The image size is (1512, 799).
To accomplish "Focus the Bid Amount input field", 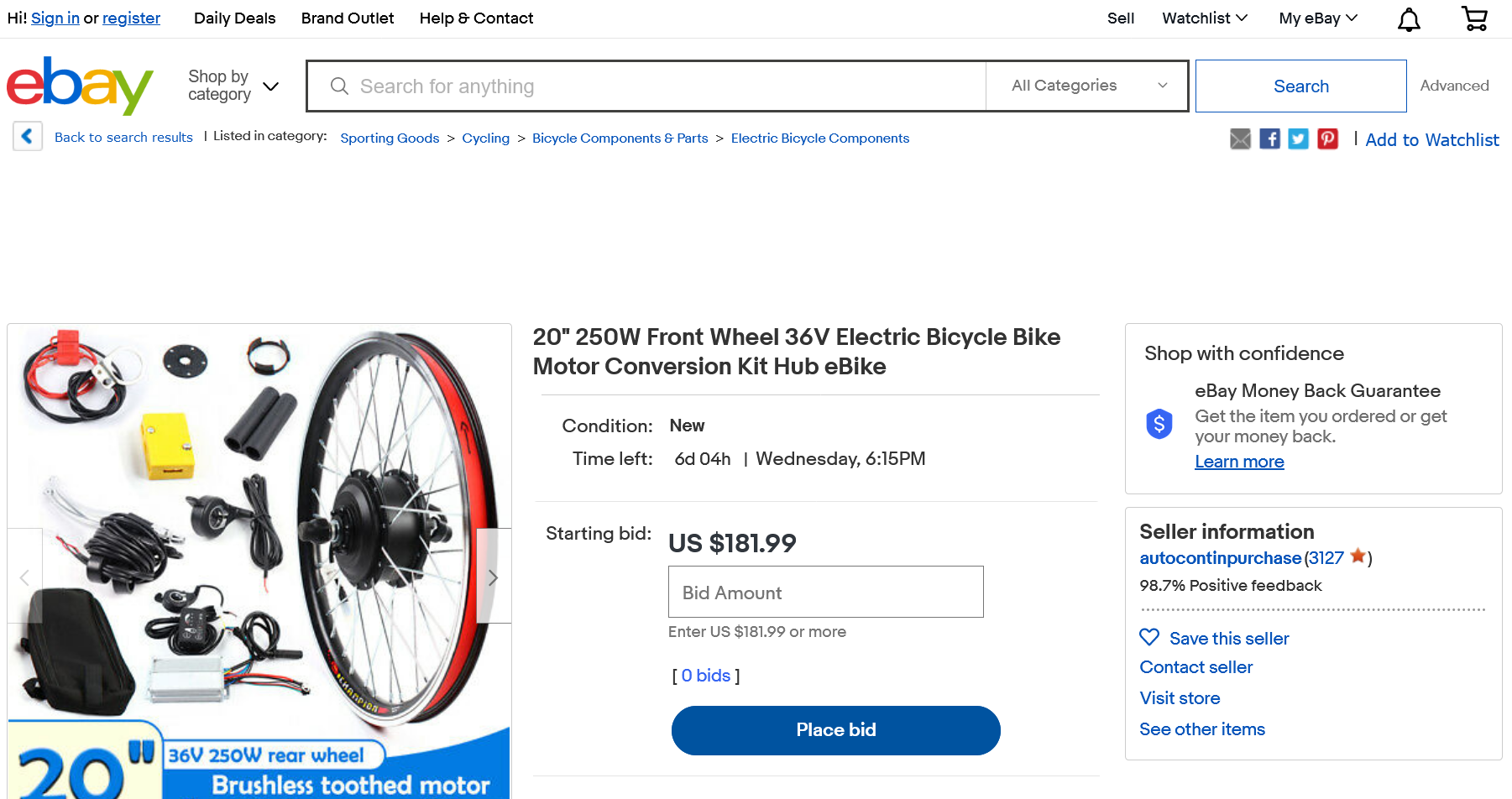I will tap(825, 593).
